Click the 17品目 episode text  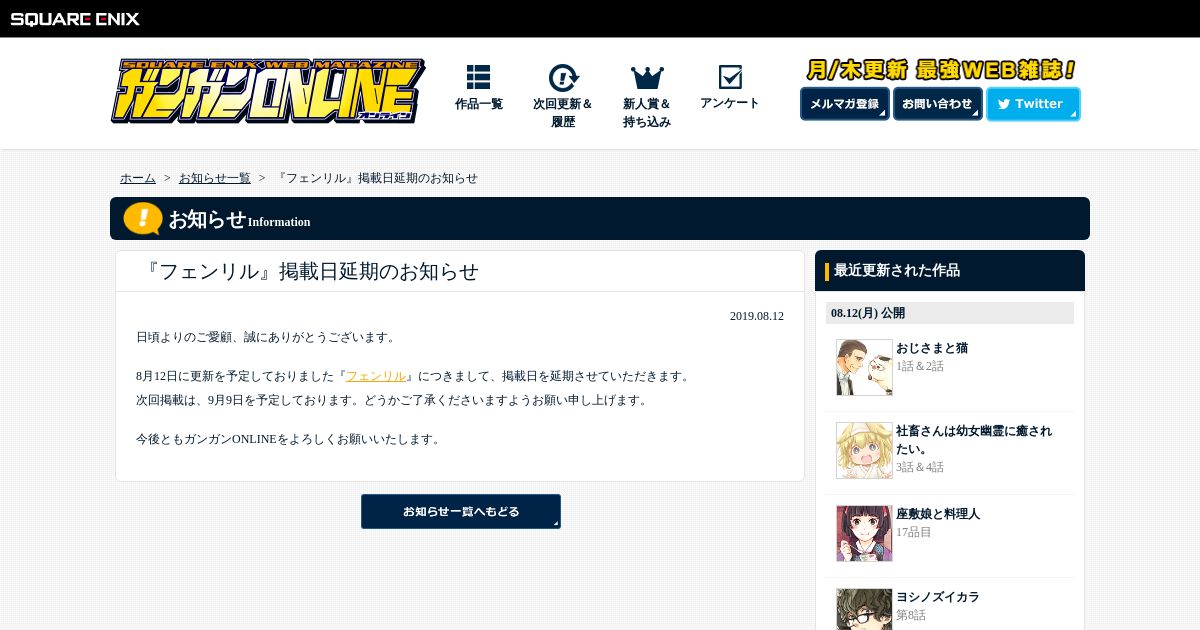coord(914,532)
